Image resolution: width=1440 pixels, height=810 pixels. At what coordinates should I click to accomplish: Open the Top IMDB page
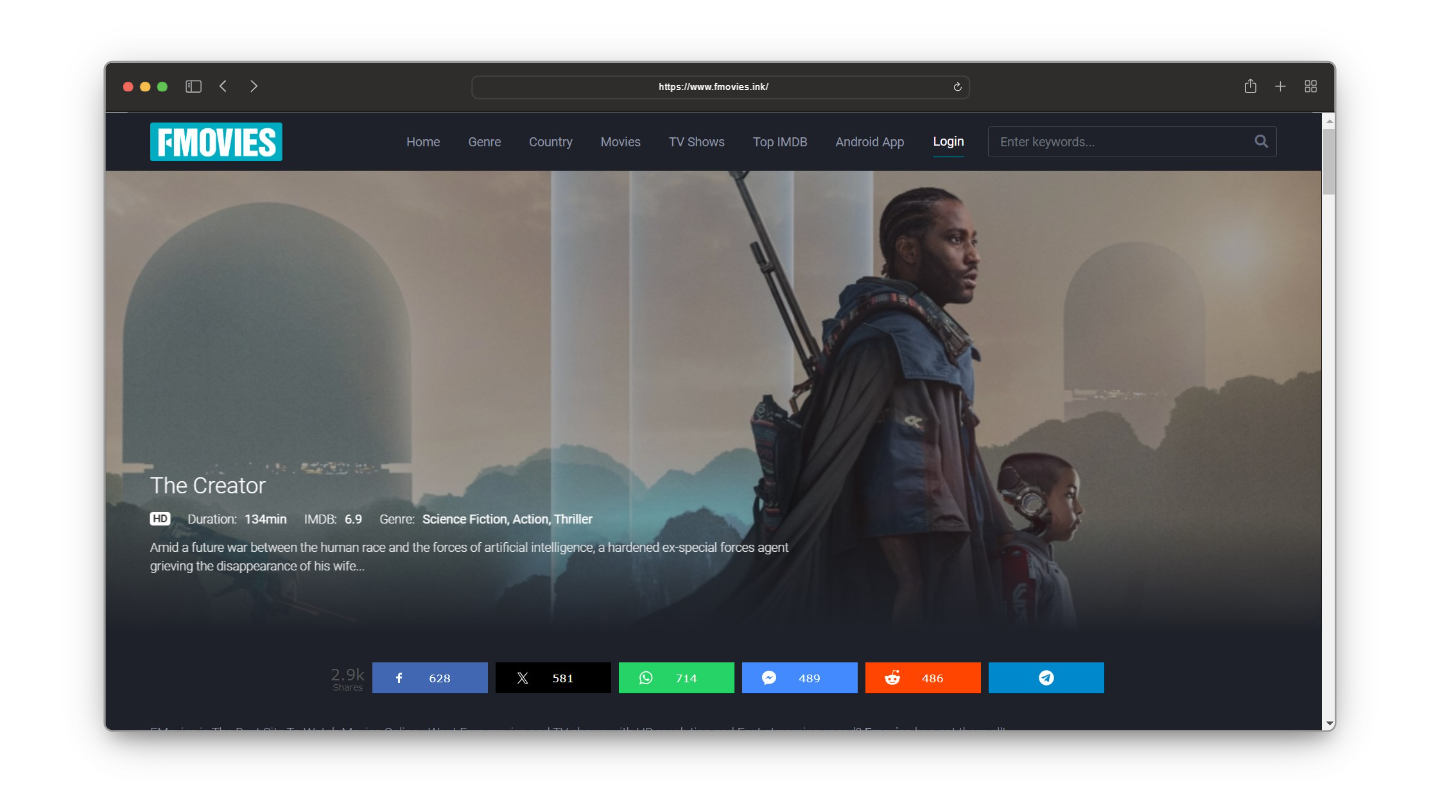(x=780, y=142)
